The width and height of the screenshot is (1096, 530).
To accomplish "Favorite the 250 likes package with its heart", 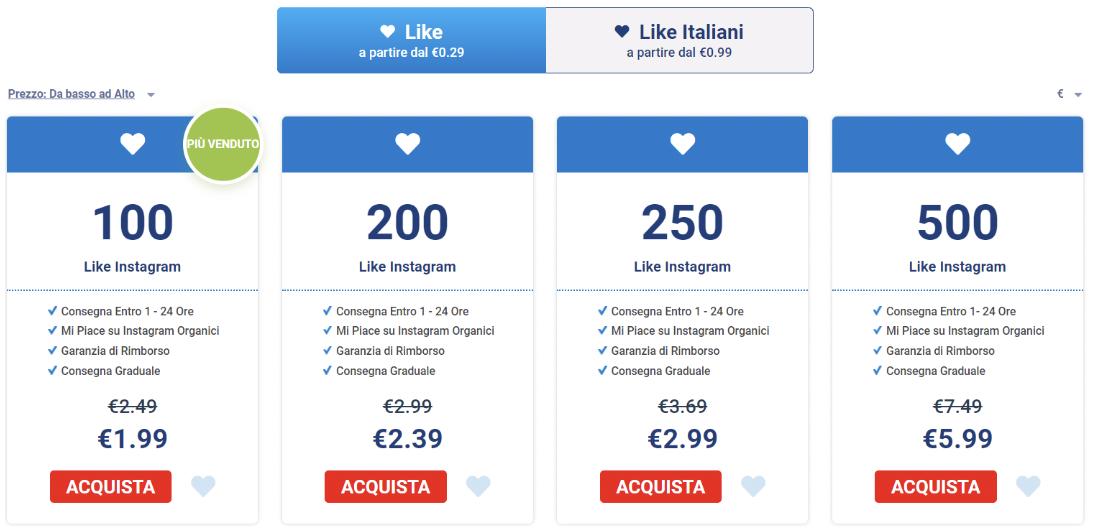I will (x=754, y=486).
